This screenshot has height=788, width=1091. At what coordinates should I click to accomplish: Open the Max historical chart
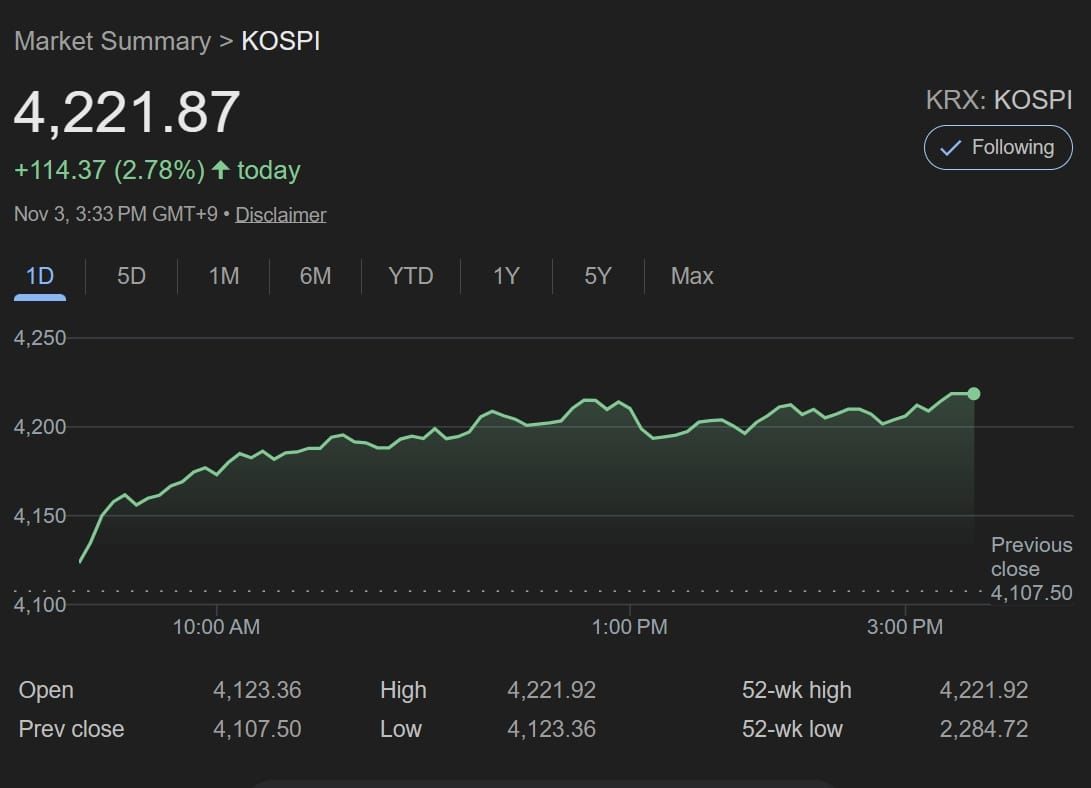point(691,276)
